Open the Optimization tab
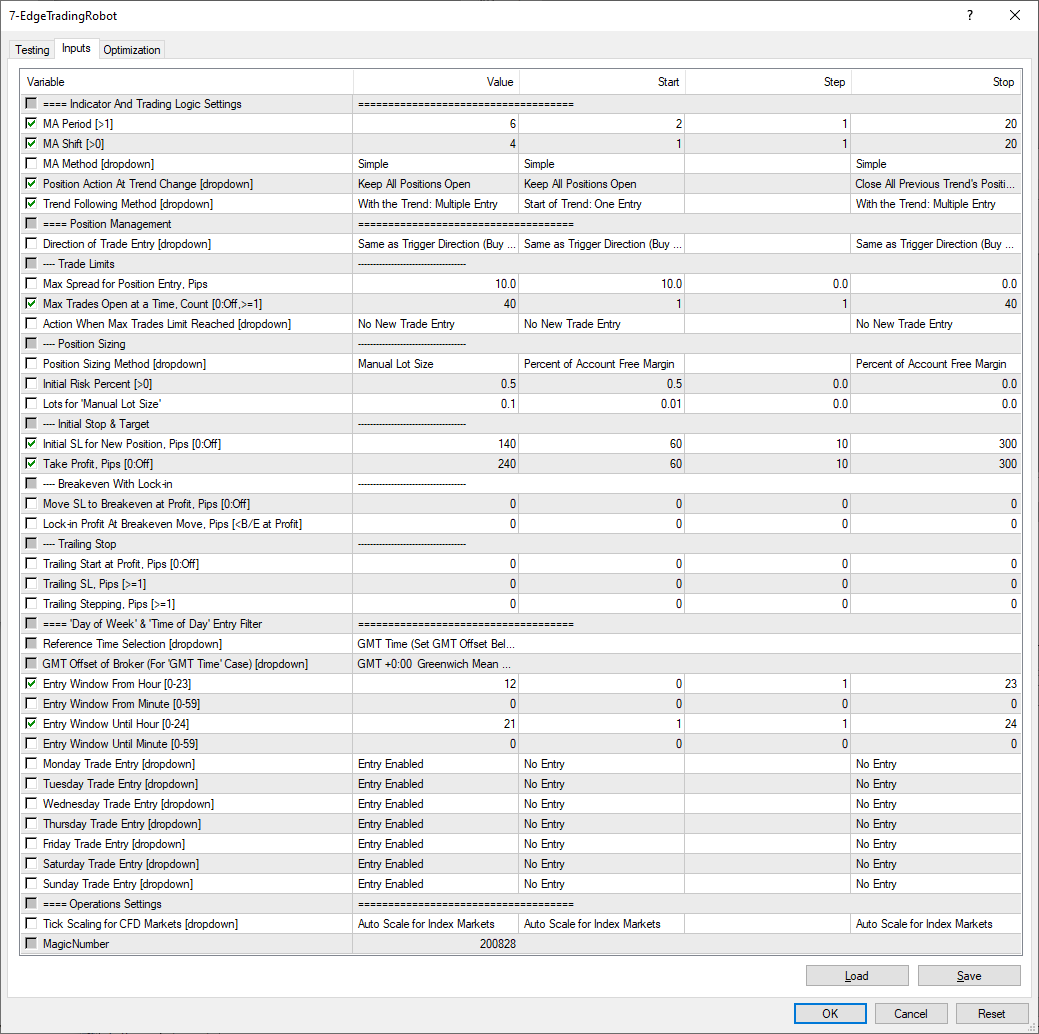This screenshot has width=1039, height=1034. click(x=131, y=50)
